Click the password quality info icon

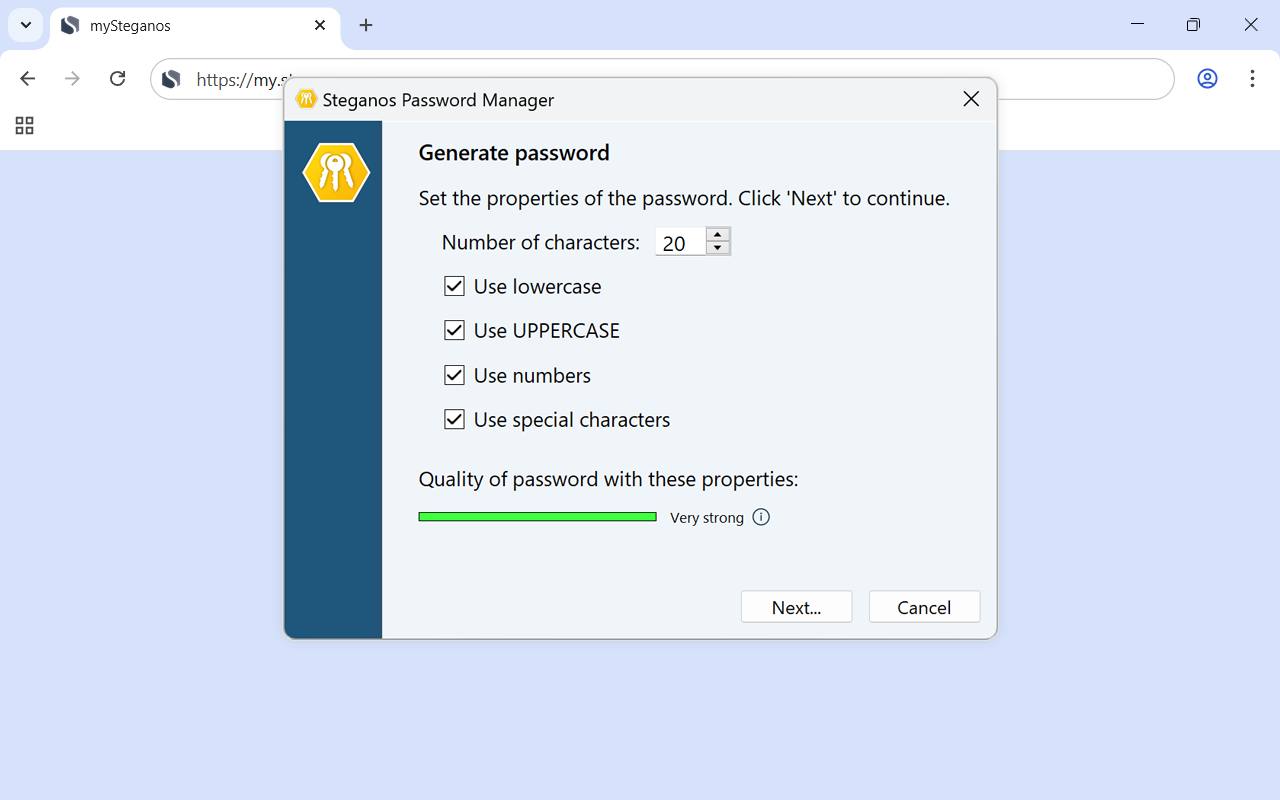pos(761,517)
